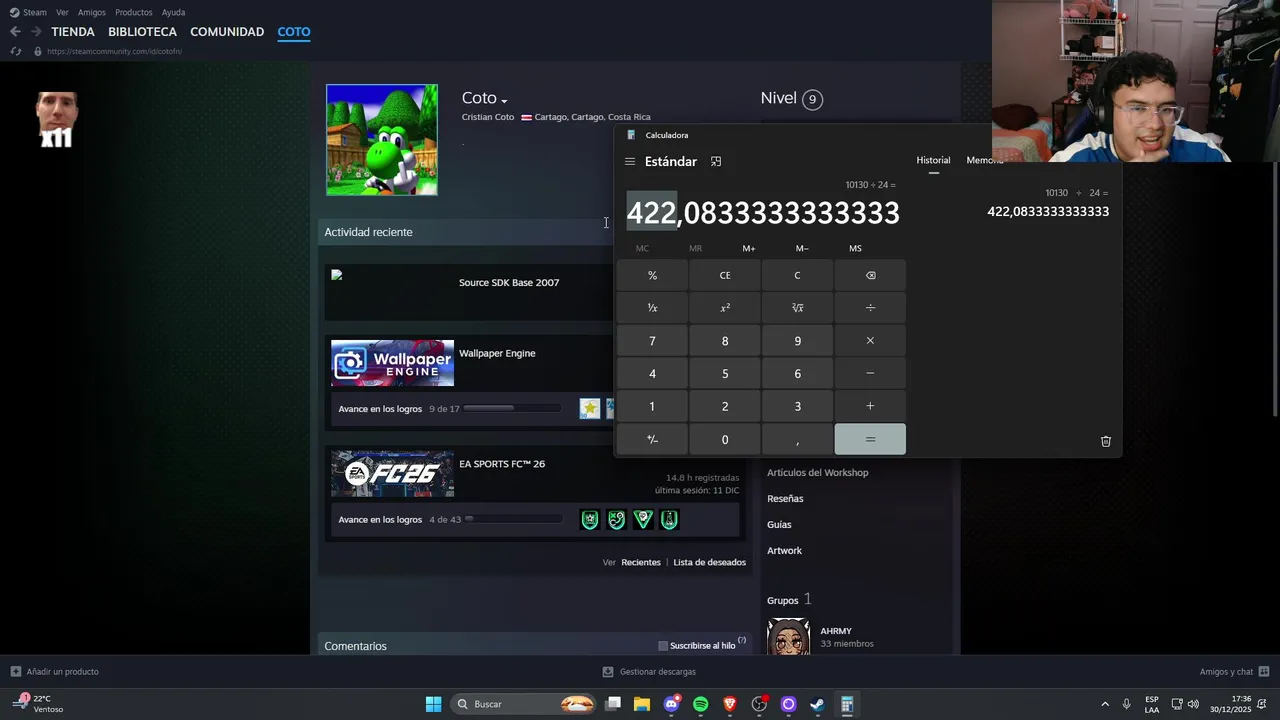This screenshot has width=1280, height=720.
Task: Click the number 0 key
Action: click(725, 439)
